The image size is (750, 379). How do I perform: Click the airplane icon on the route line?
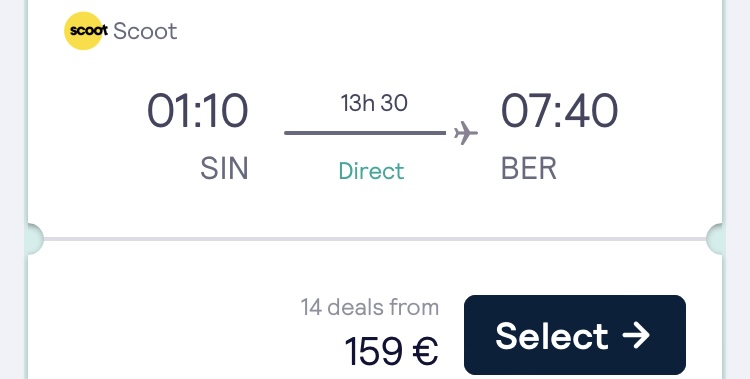(465, 133)
